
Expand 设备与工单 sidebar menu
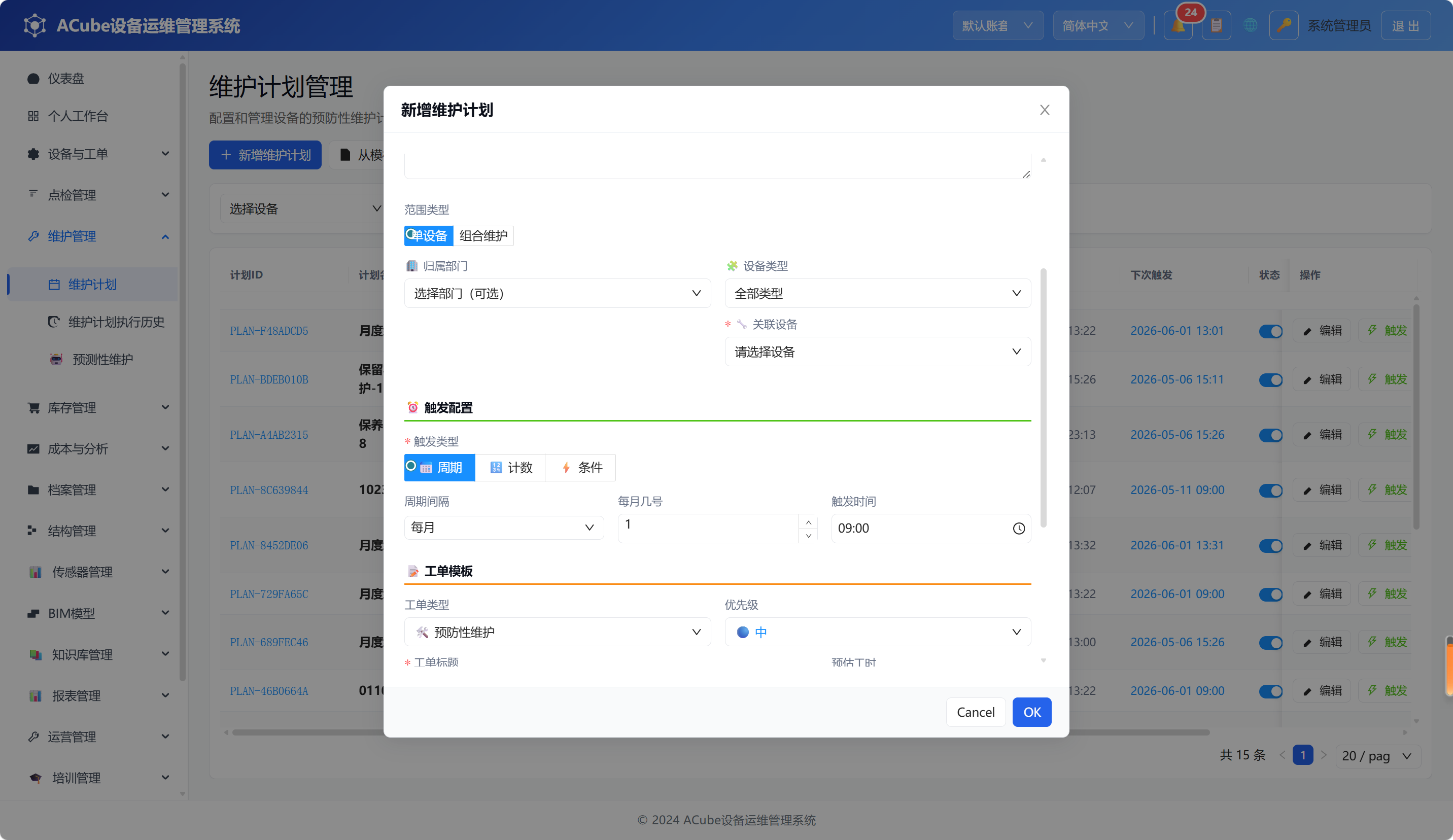click(91, 154)
